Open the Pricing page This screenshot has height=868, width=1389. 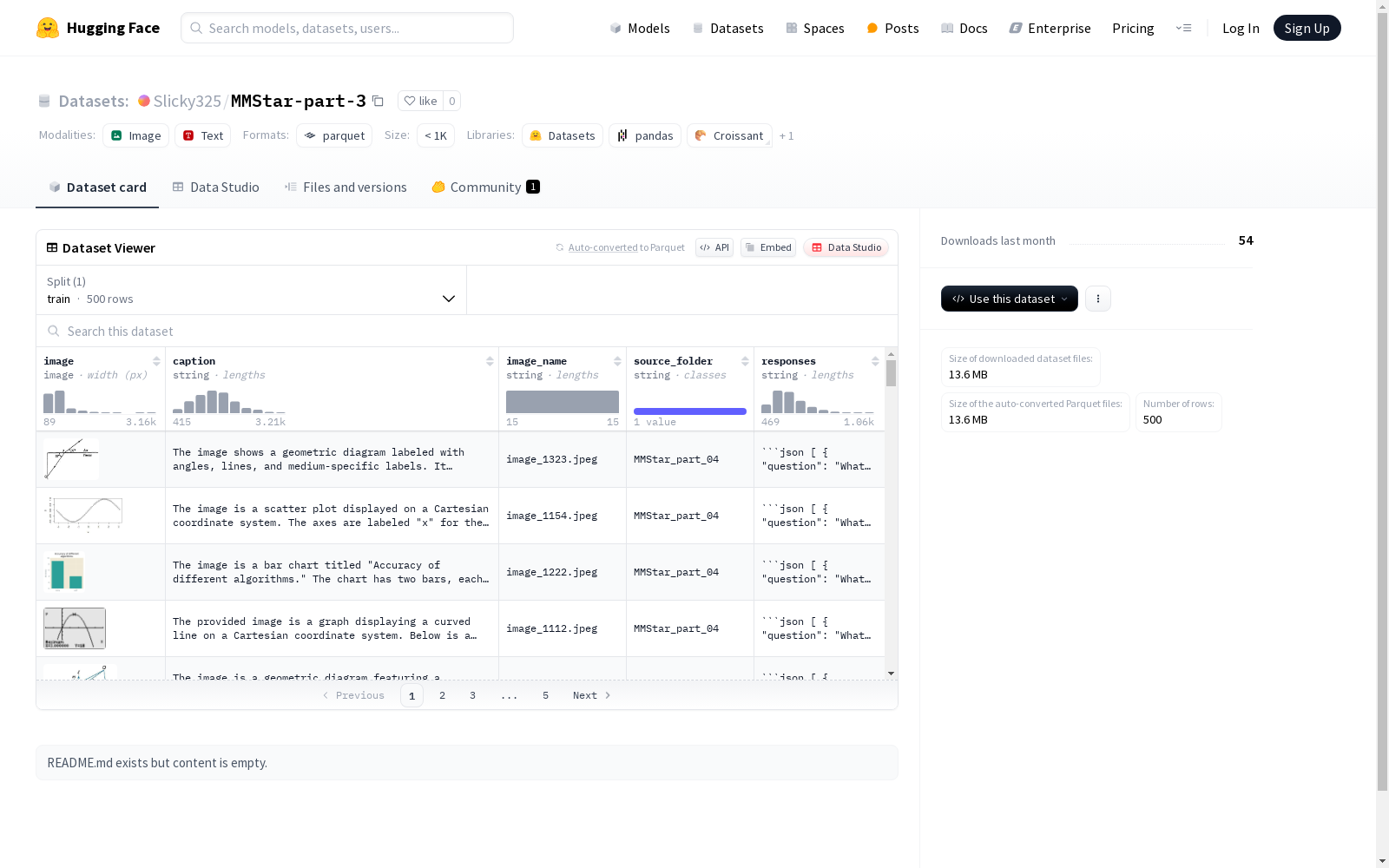point(1133,28)
